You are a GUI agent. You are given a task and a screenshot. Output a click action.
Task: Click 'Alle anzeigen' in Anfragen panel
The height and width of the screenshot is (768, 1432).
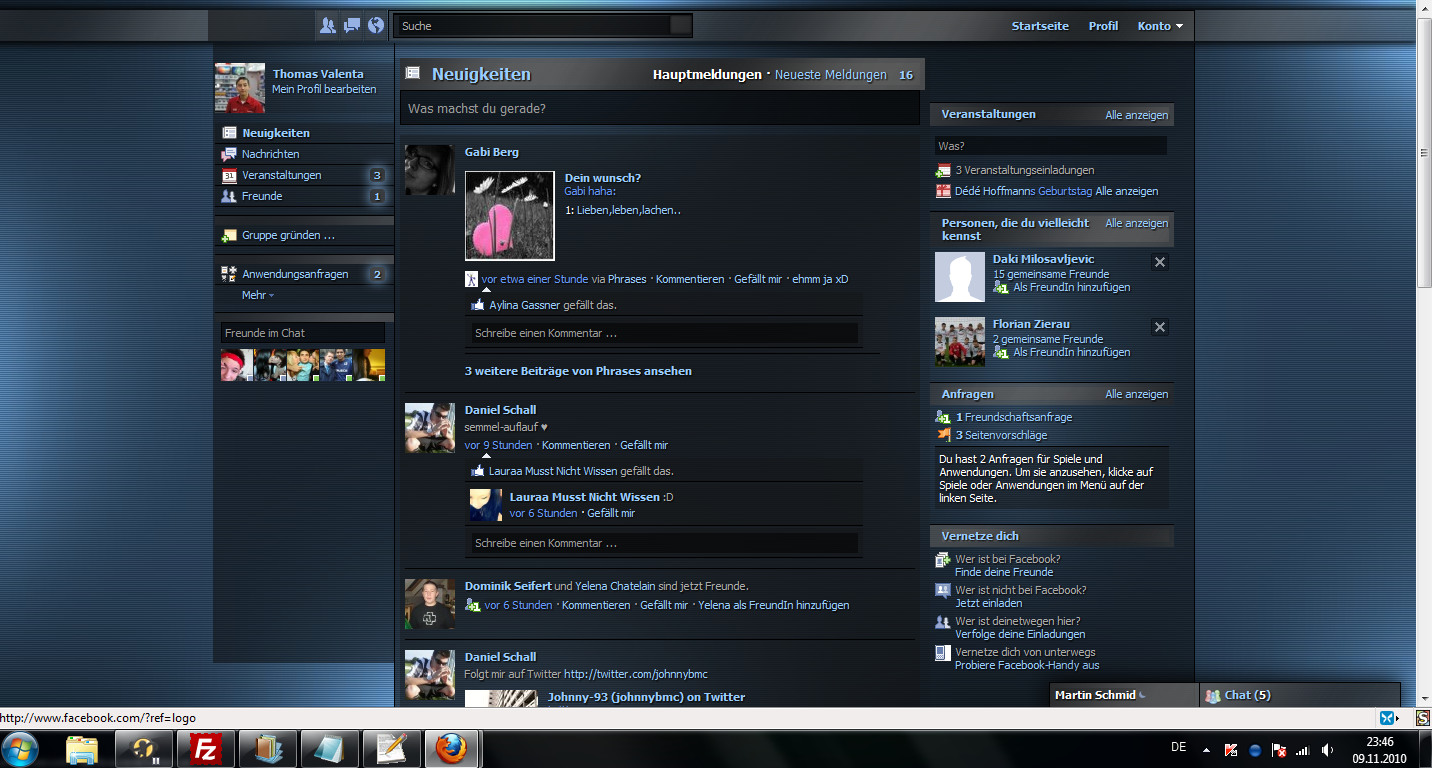click(x=1137, y=394)
